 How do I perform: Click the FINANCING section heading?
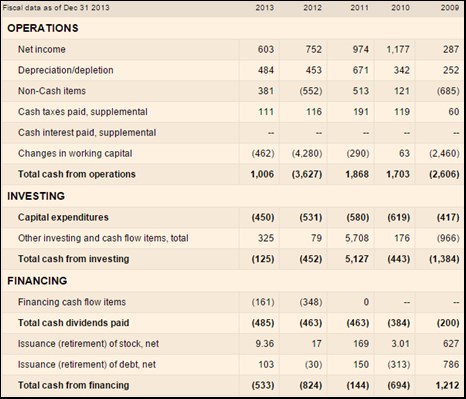37,281
